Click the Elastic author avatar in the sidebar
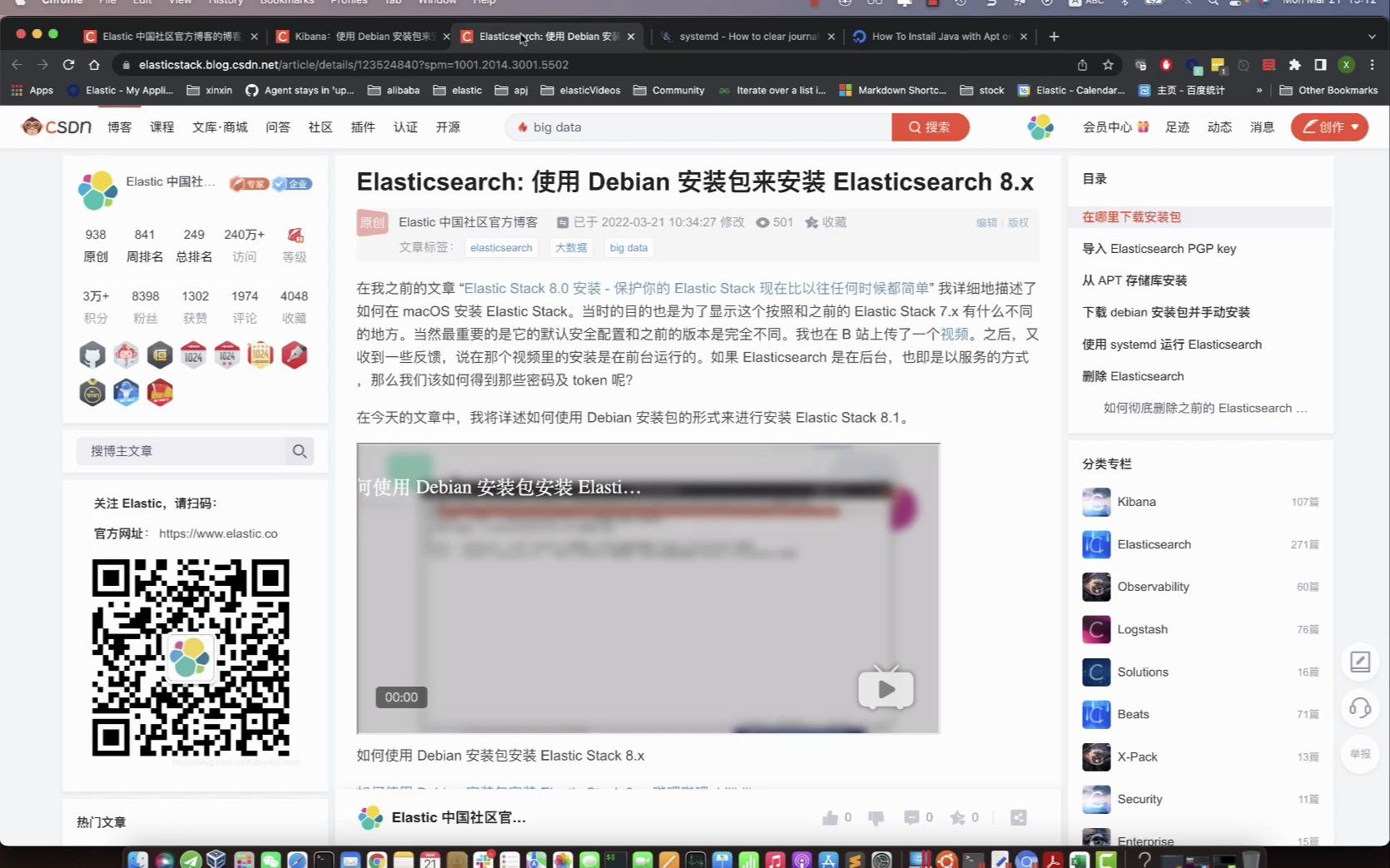This screenshot has width=1390, height=868. coord(97,191)
